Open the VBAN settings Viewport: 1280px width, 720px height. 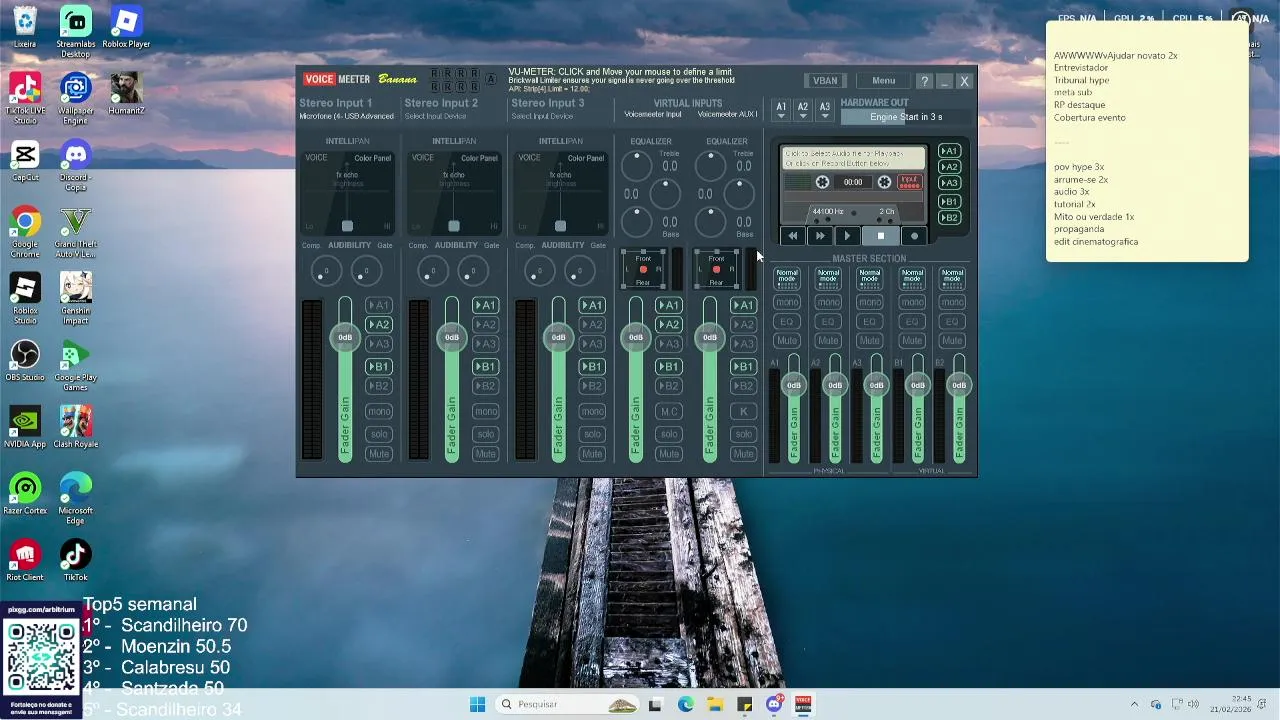[x=825, y=81]
